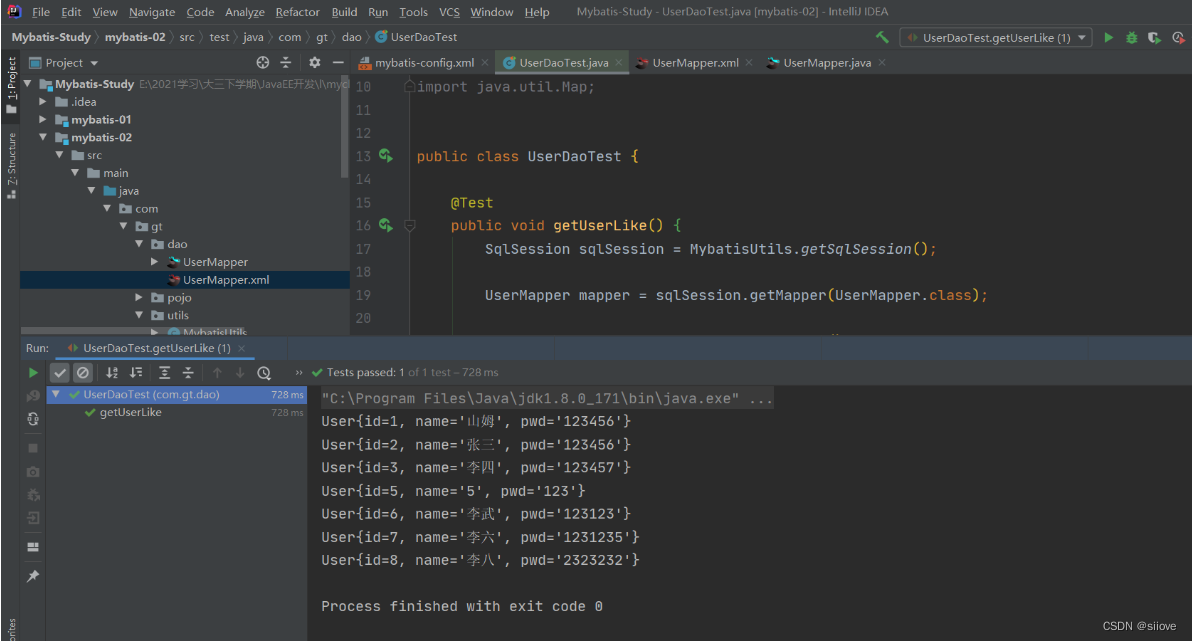Image resolution: width=1192 pixels, height=641 pixels.
Task: Open the Refactor menu
Action: coord(297,12)
